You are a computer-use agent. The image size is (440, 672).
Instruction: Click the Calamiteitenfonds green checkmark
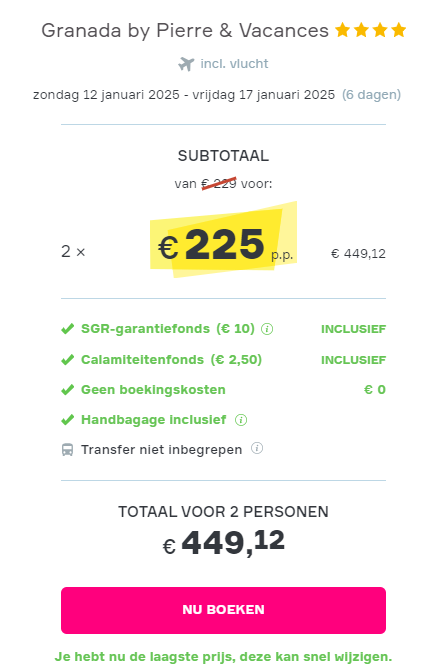[x=67, y=360]
